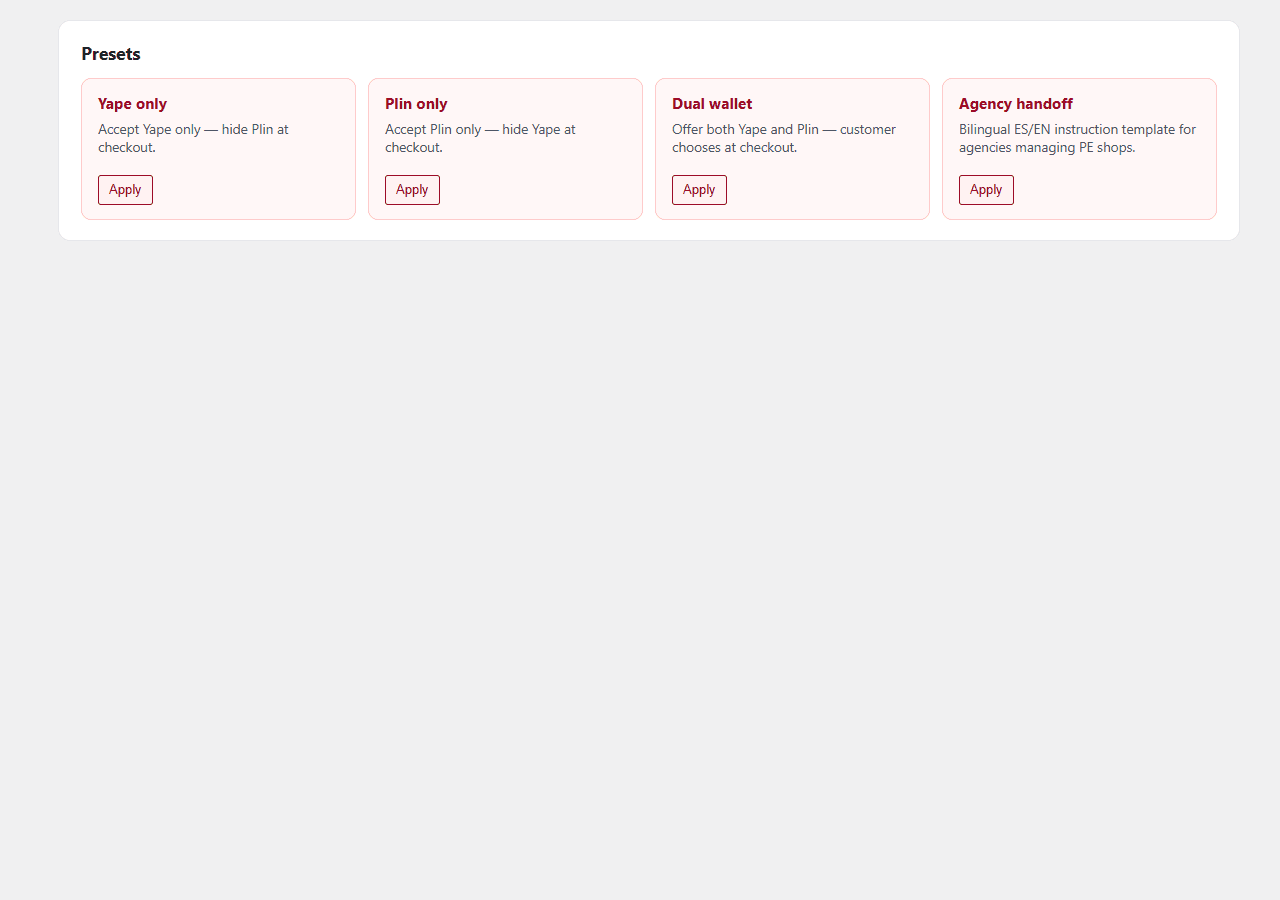Apply the Dual wallet preset

coord(699,190)
